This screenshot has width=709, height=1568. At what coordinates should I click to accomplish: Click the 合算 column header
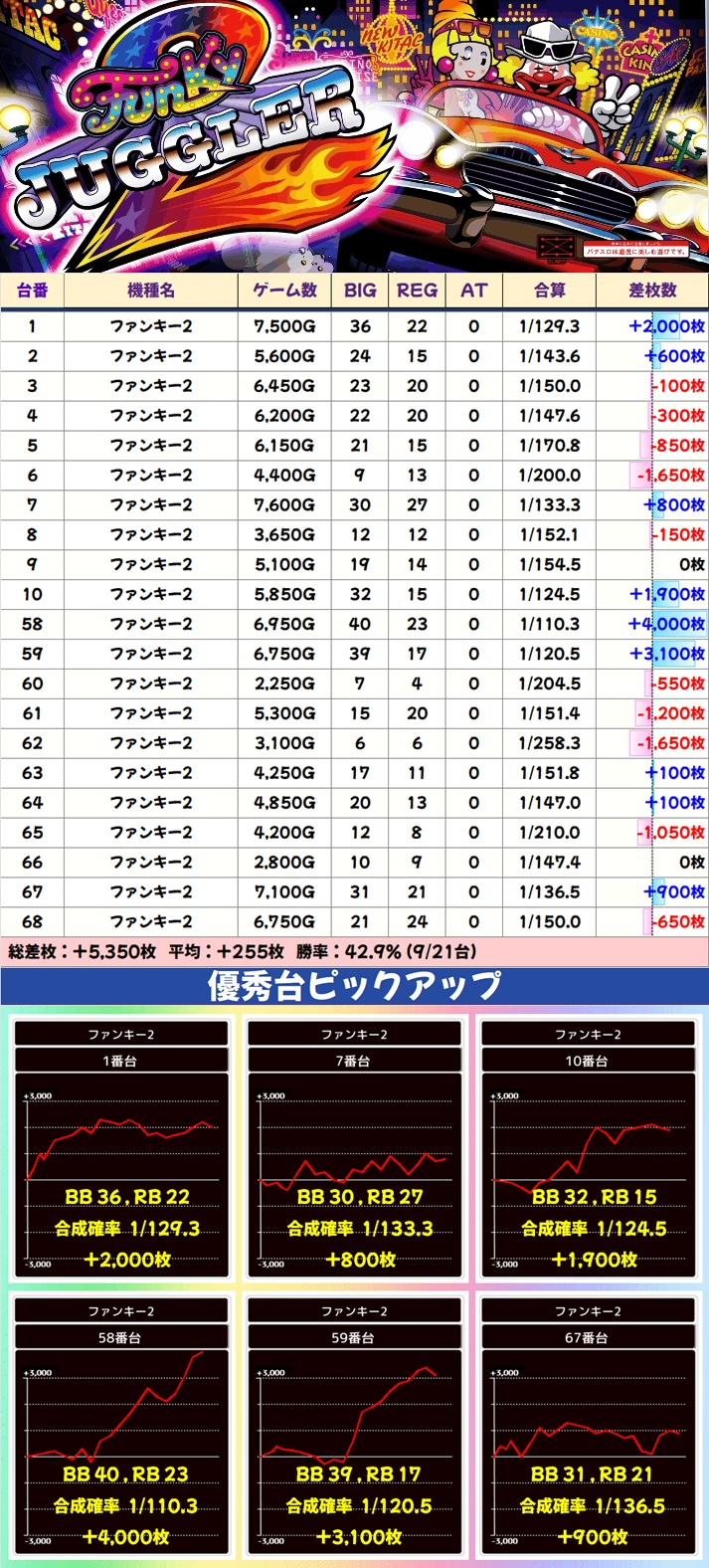pyautogui.click(x=550, y=290)
